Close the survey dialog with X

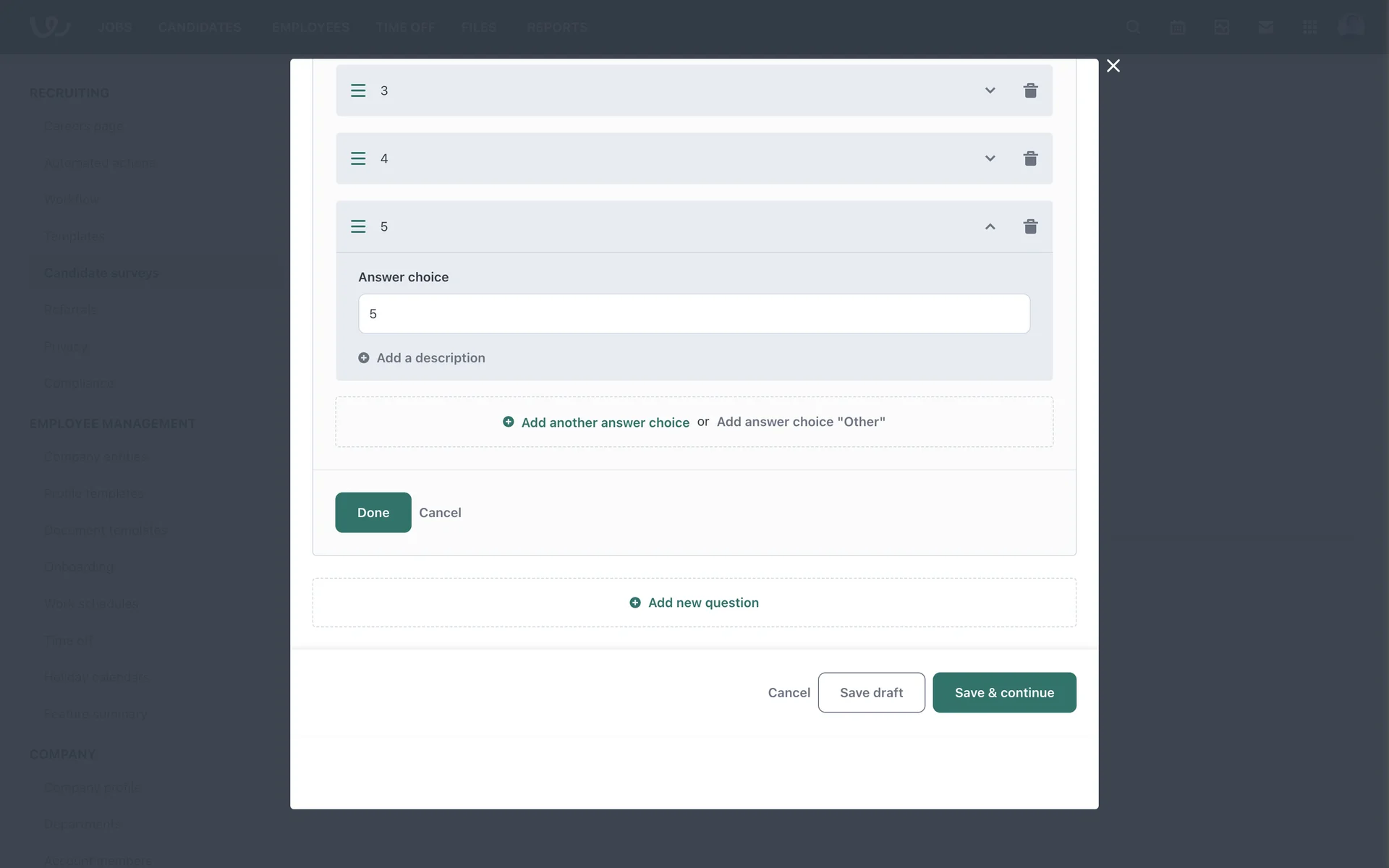point(1113,66)
